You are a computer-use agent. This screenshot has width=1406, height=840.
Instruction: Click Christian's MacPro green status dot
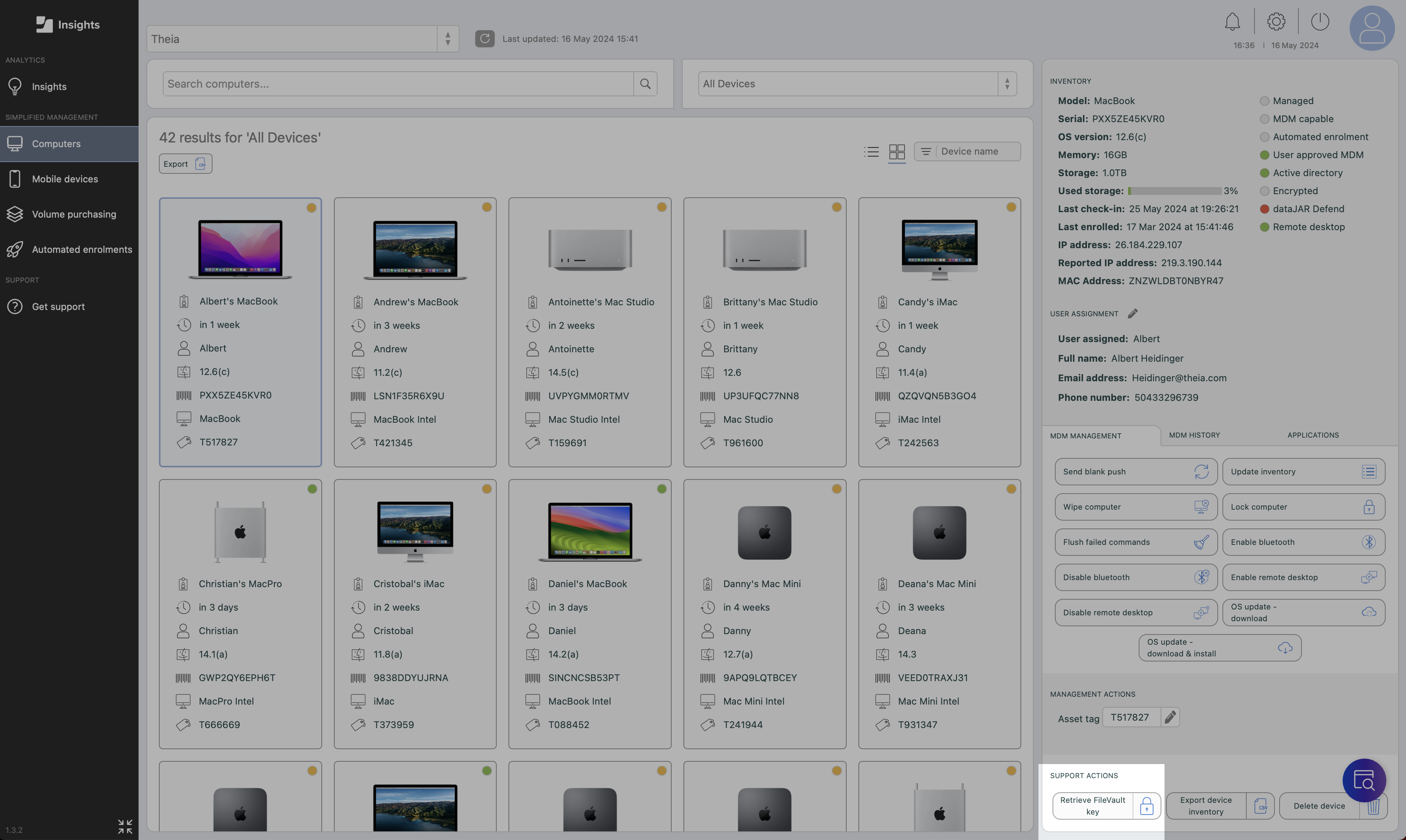(x=312, y=488)
